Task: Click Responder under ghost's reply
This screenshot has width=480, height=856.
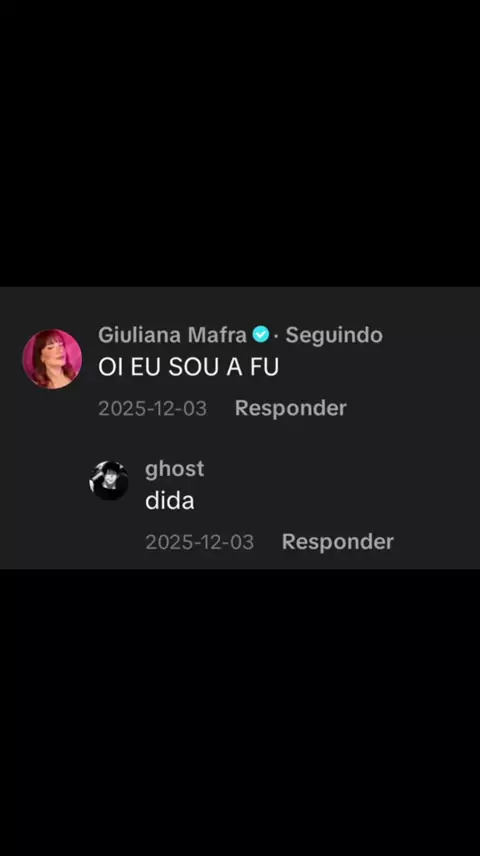Action: point(337,542)
